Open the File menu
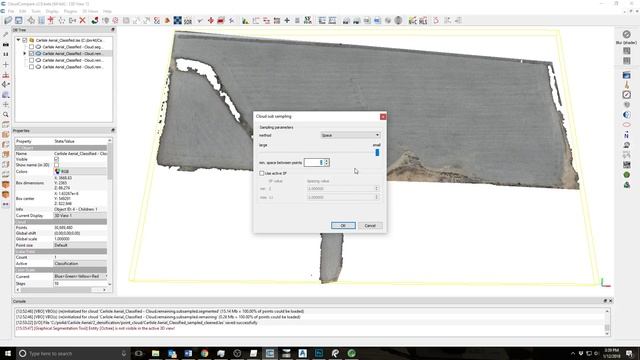The image size is (640, 360). 11,11
